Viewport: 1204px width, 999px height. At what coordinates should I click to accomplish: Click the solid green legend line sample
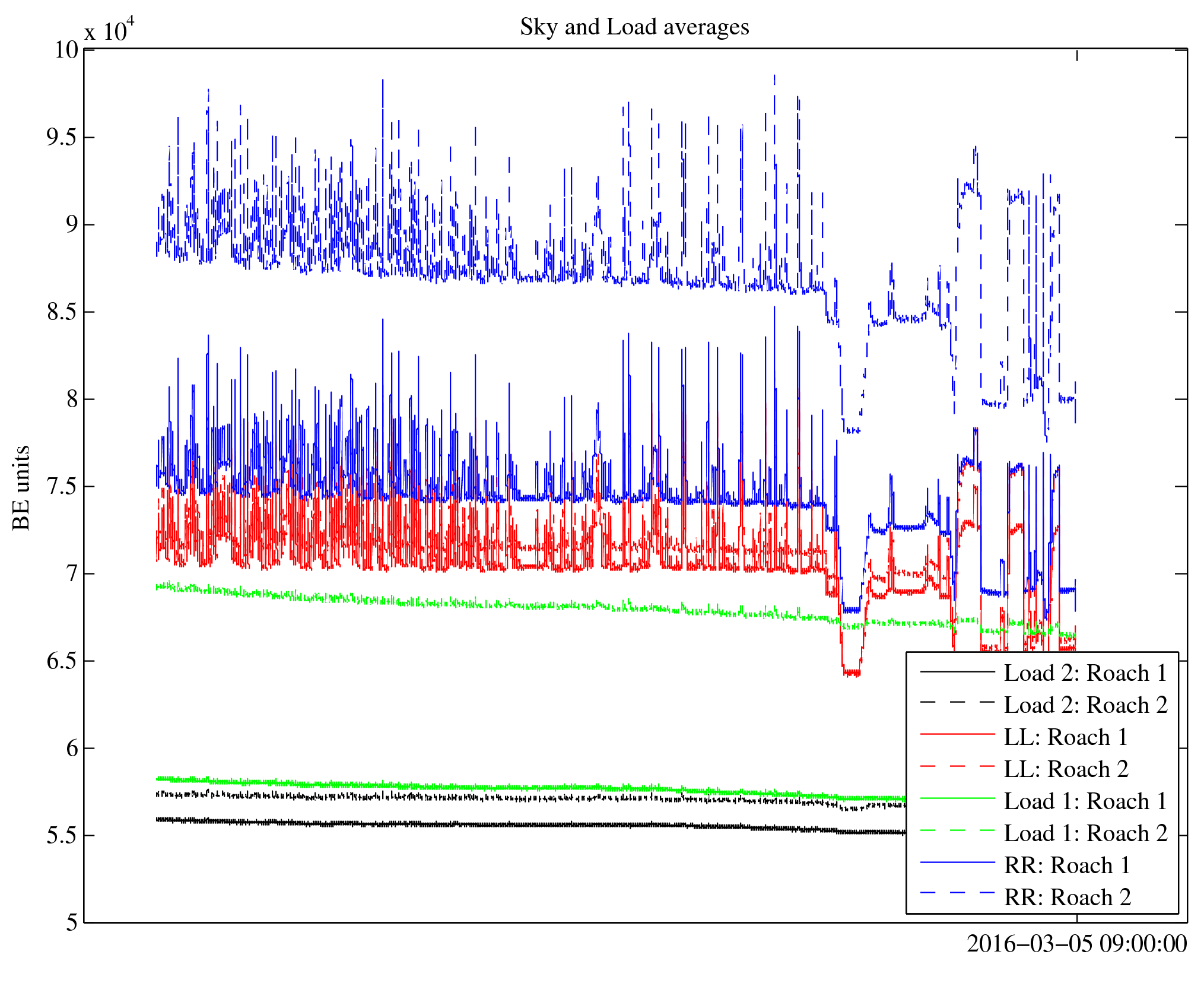coord(957,799)
